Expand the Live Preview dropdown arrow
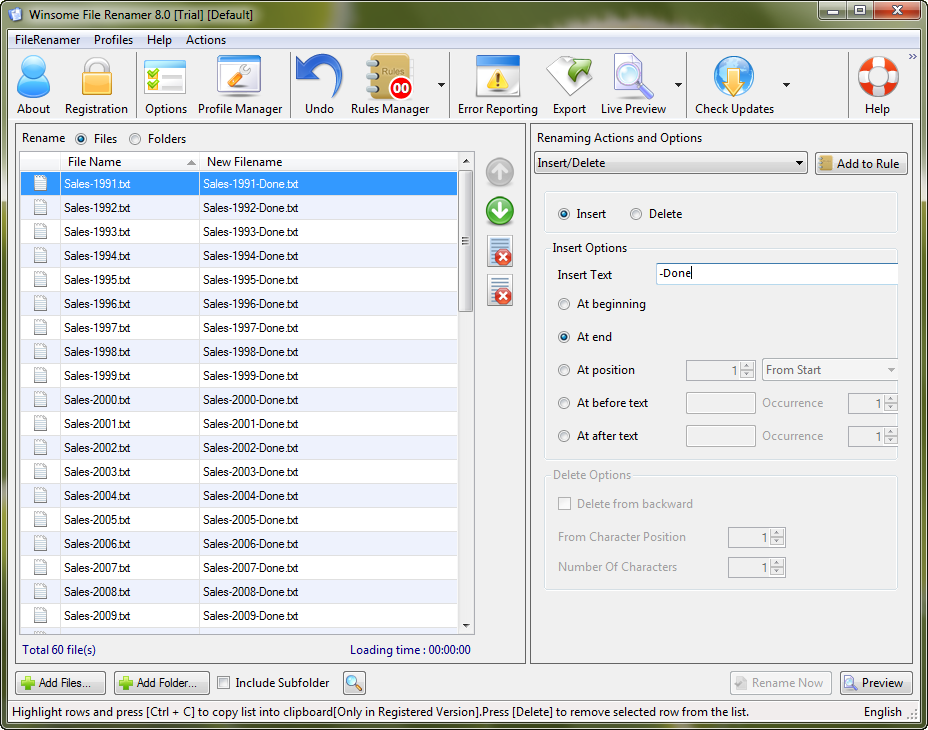 [678, 85]
